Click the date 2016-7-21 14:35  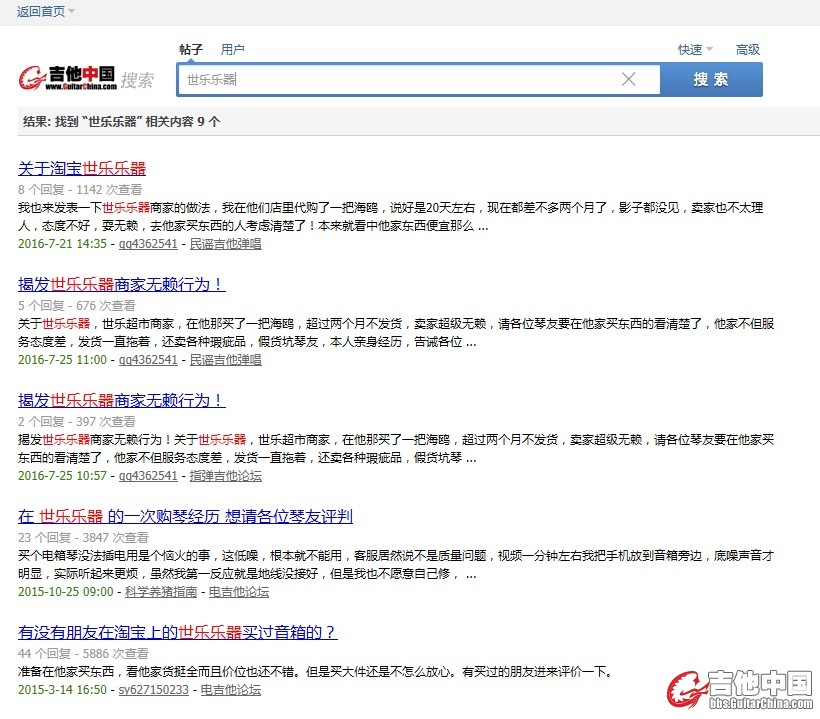62,244
